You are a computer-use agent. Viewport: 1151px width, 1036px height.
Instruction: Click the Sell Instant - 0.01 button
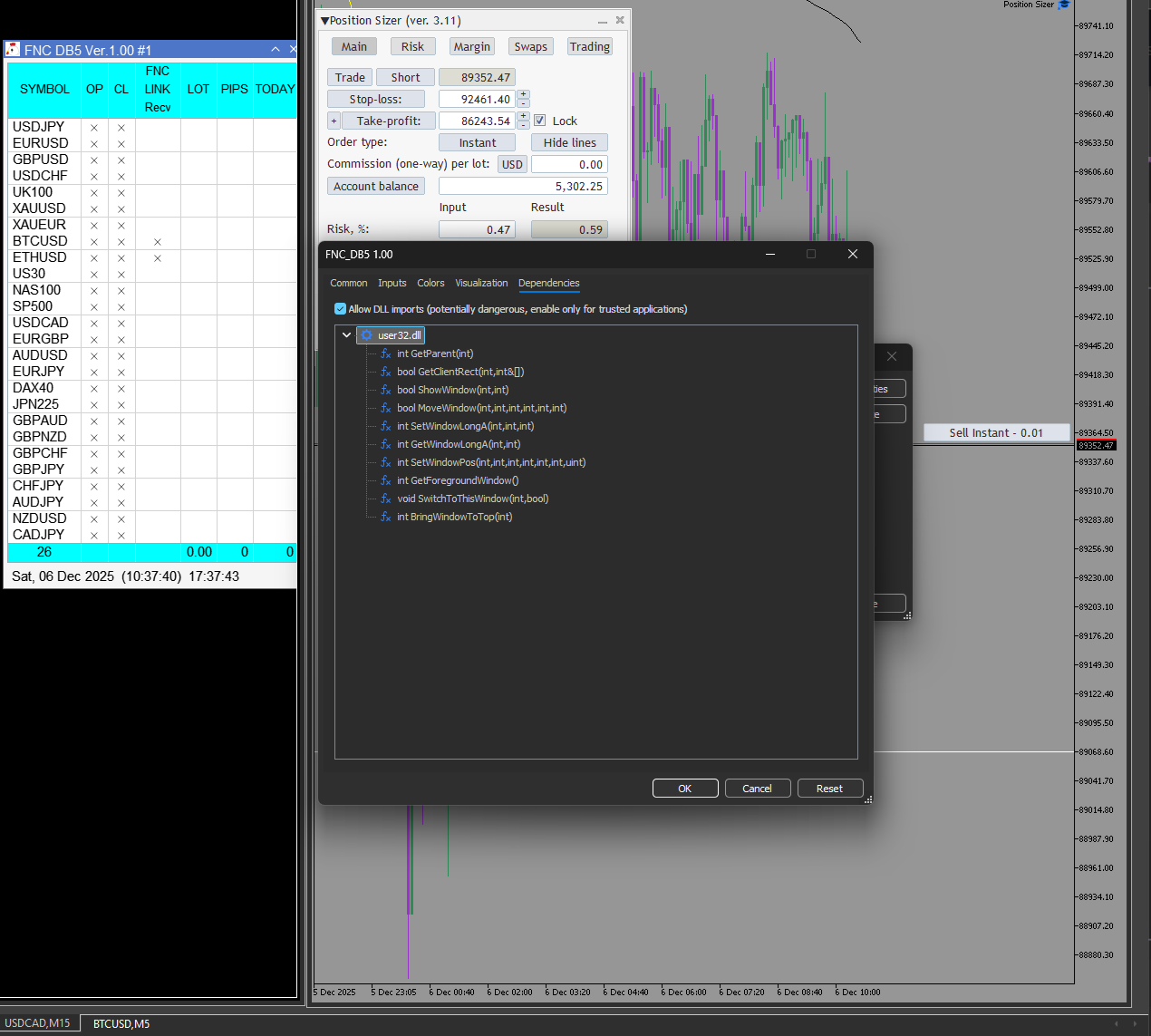click(x=995, y=433)
